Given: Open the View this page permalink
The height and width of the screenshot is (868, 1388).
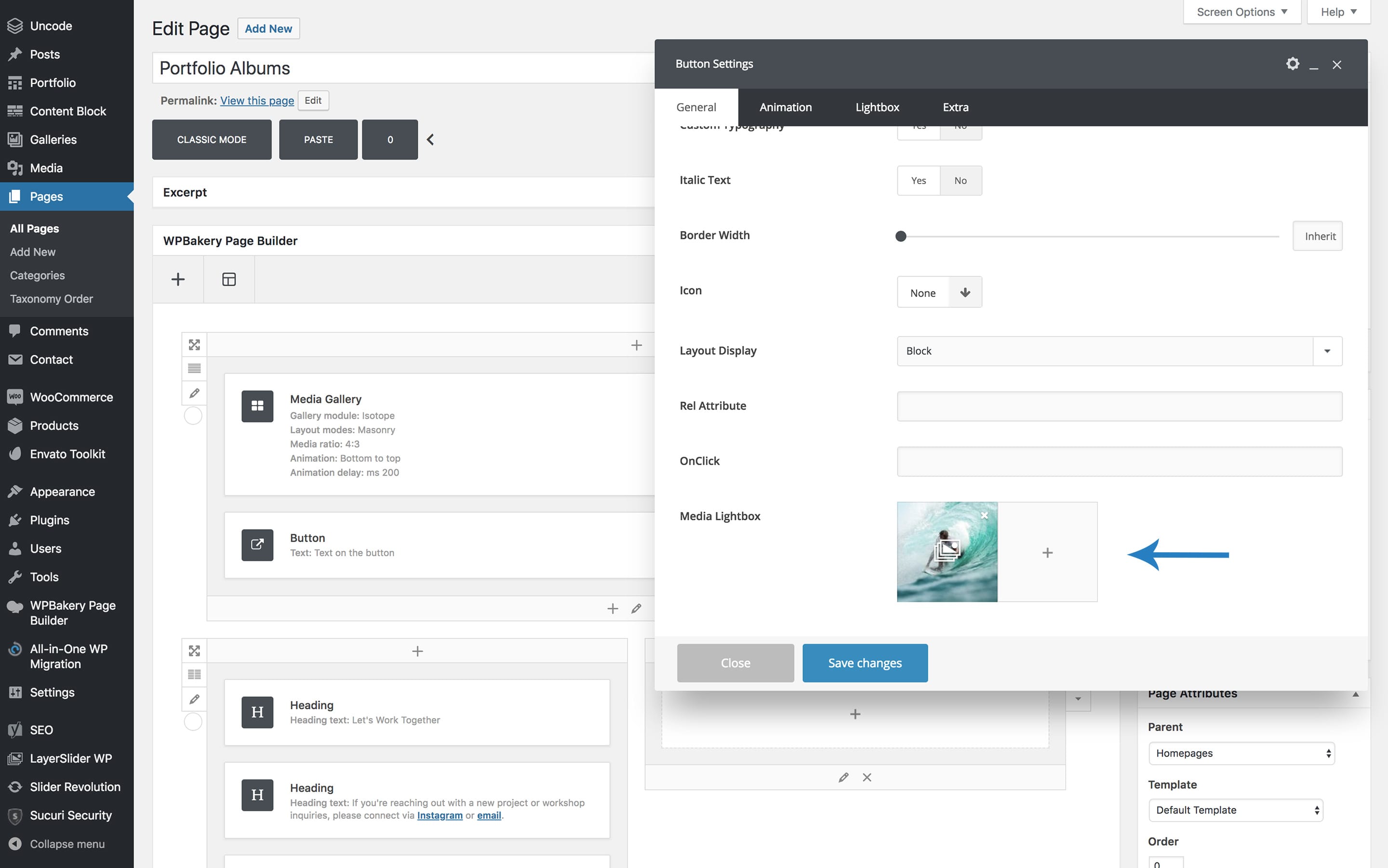Looking at the screenshot, I should coord(256,100).
